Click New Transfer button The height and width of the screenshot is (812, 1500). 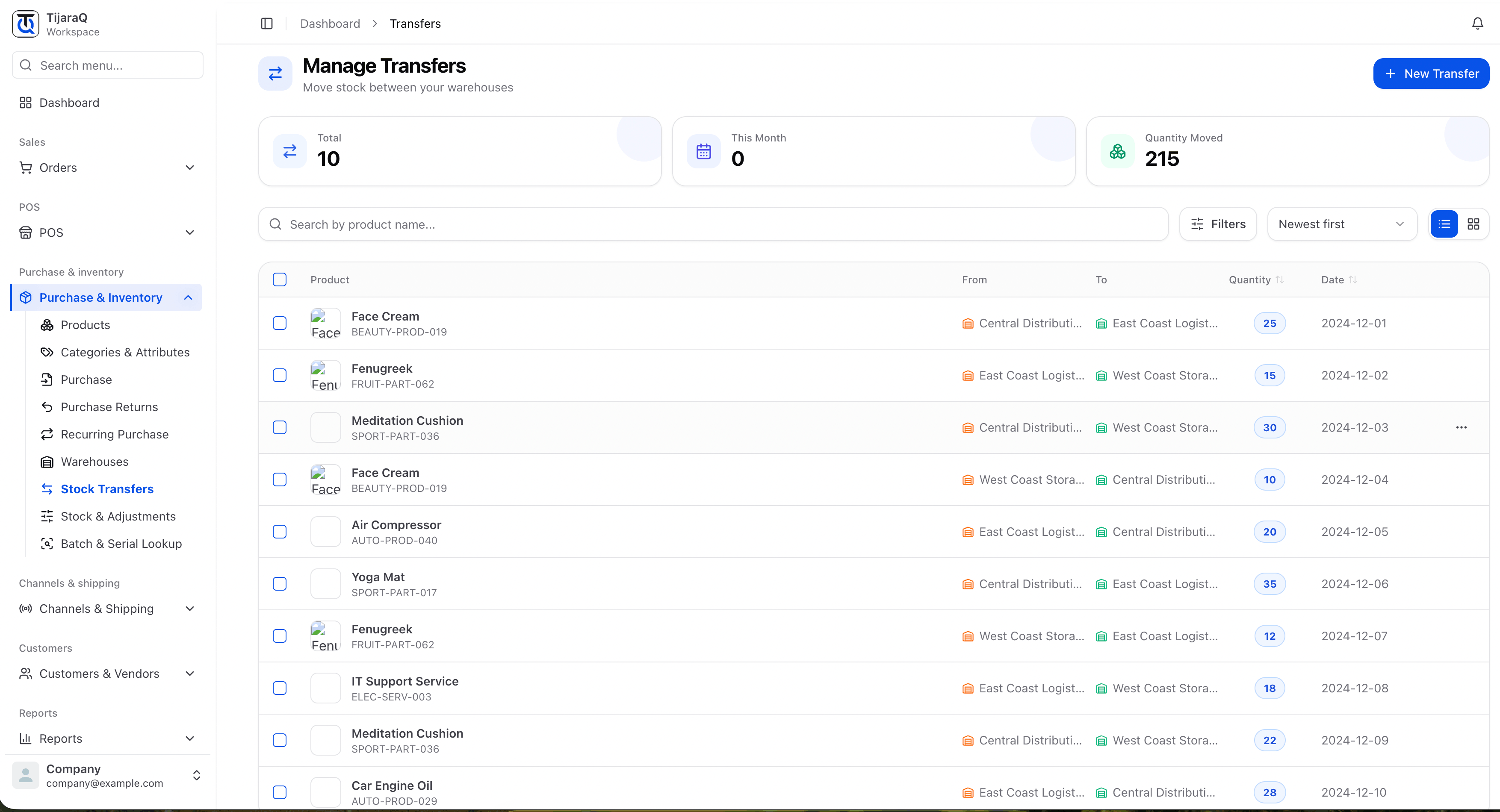[x=1431, y=74]
